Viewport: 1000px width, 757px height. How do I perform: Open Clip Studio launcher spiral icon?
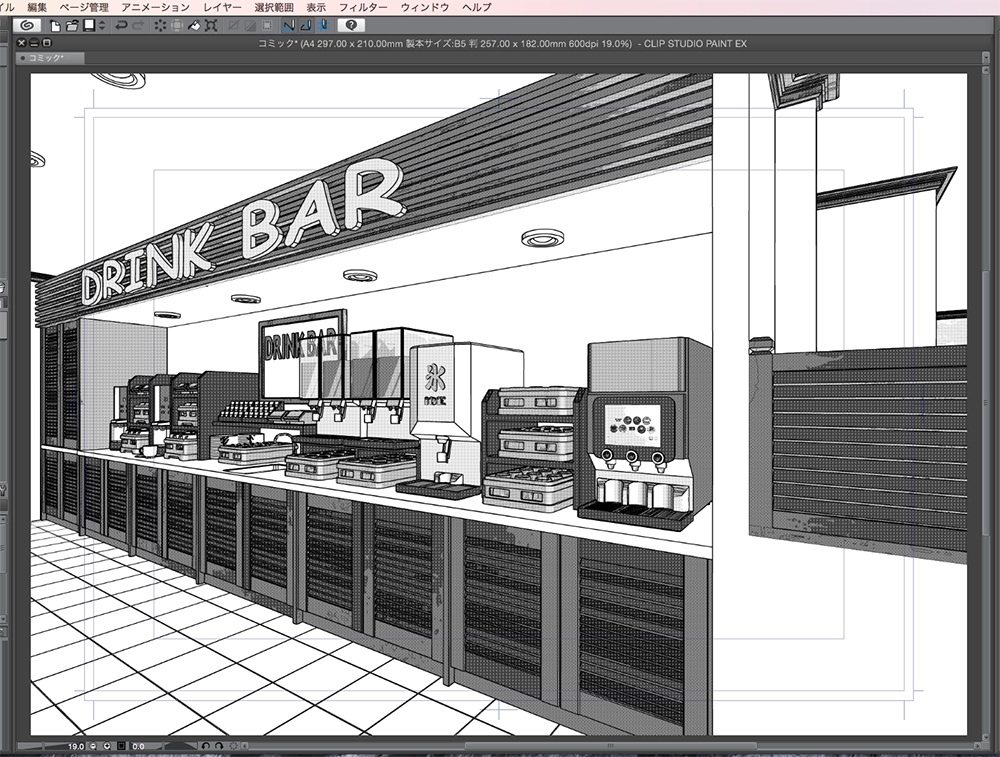[26, 25]
